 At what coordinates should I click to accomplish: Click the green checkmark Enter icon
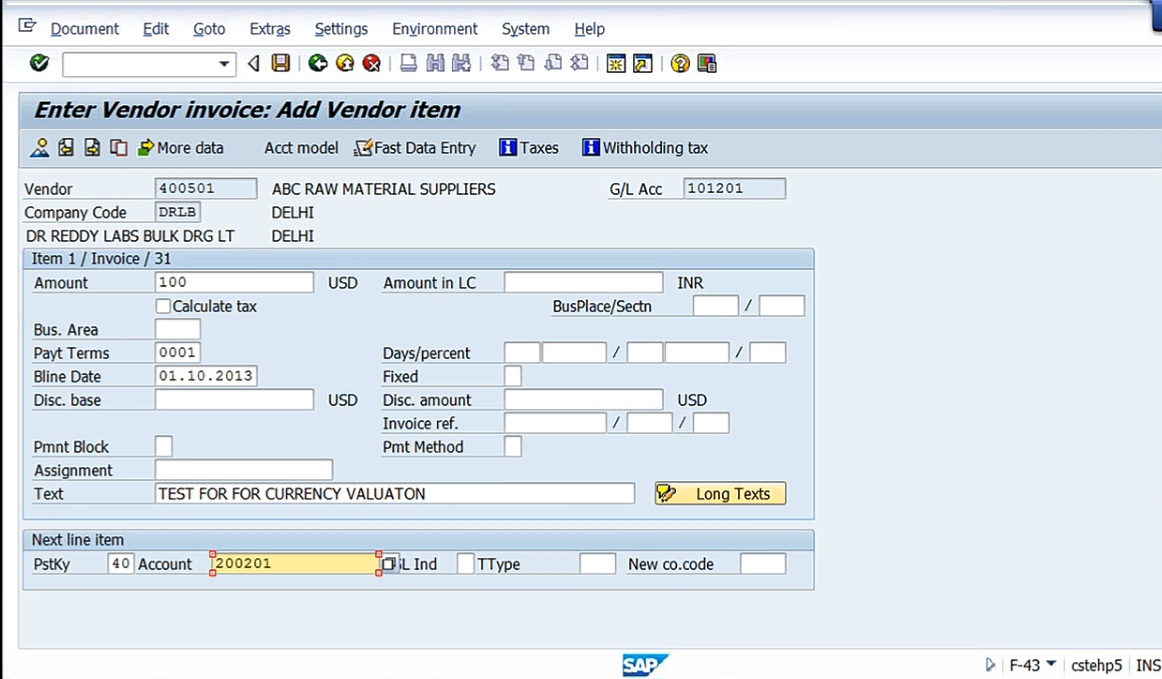click(x=39, y=63)
